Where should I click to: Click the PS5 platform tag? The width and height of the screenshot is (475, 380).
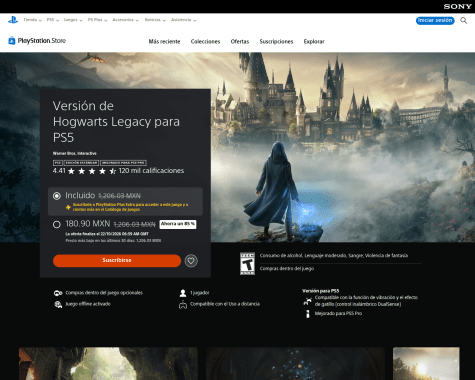click(x=58, y=163)
